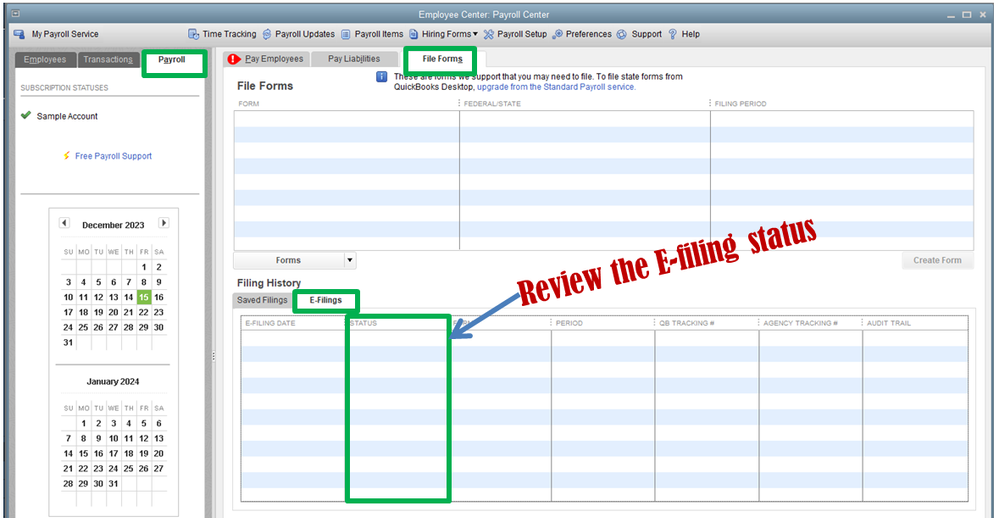Open Free Payroll Support link
Viewport: 999px width, 518px height.
[113, 156]
